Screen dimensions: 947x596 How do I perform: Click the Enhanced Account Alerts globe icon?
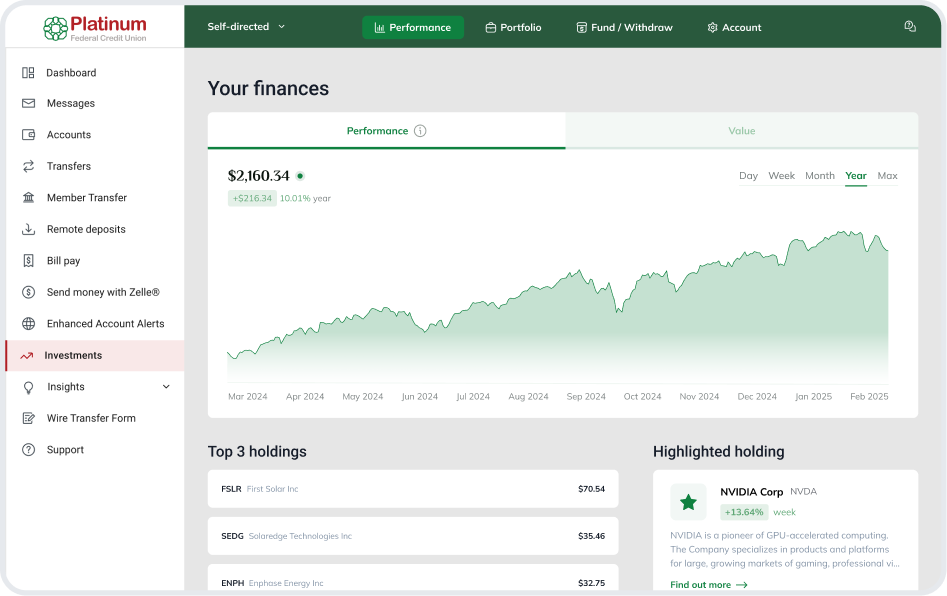click(28, 324)
